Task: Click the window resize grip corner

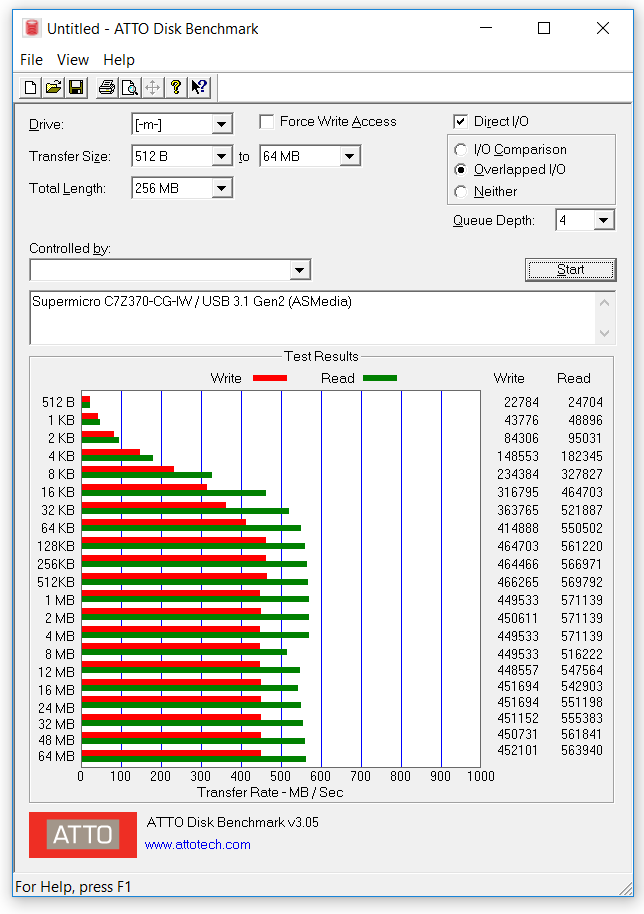Action: click(626, 888)
